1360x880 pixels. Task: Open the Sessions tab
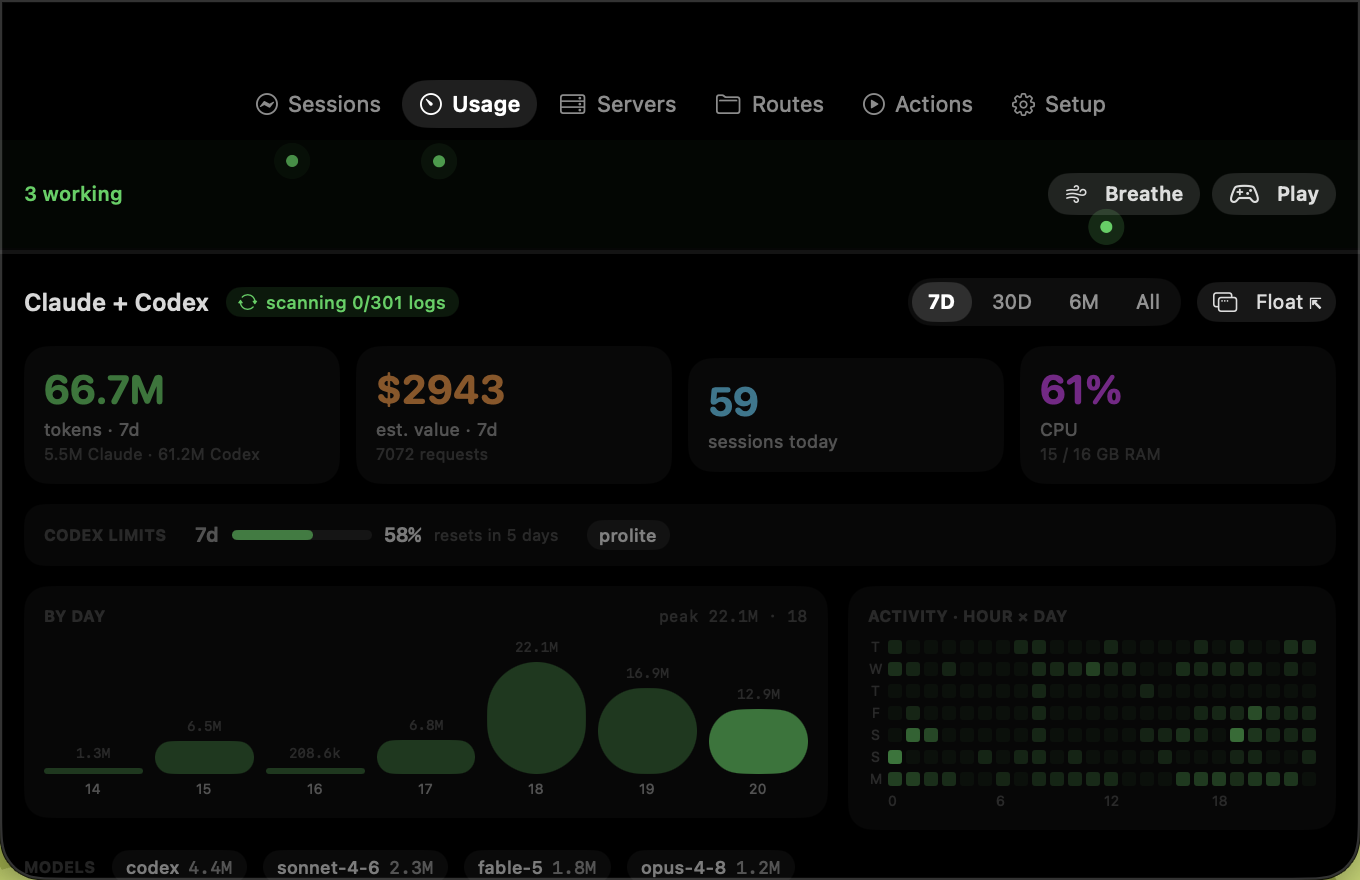(x=318, y=104)
